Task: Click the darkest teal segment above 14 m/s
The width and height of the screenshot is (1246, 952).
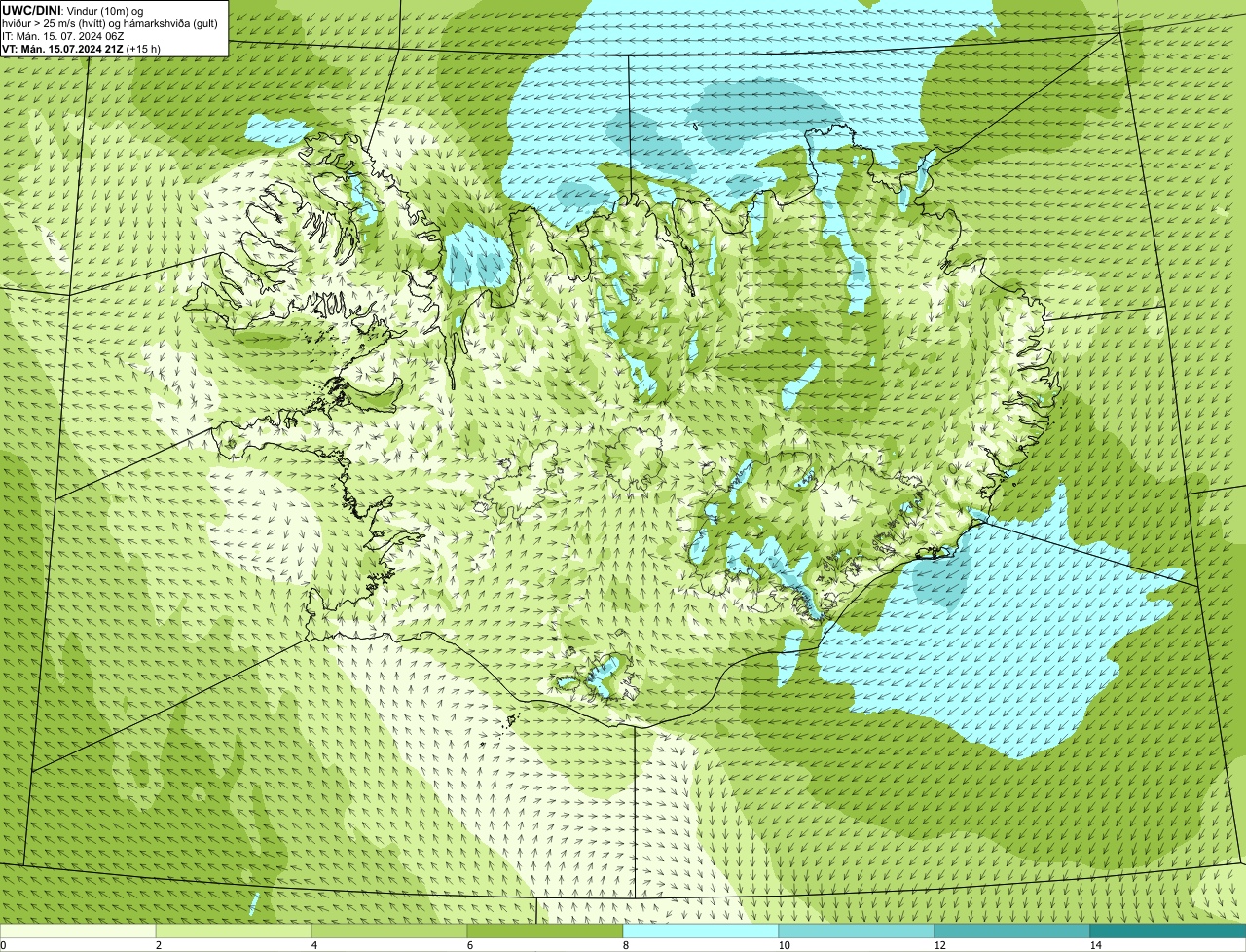Action: point(1168,931)
